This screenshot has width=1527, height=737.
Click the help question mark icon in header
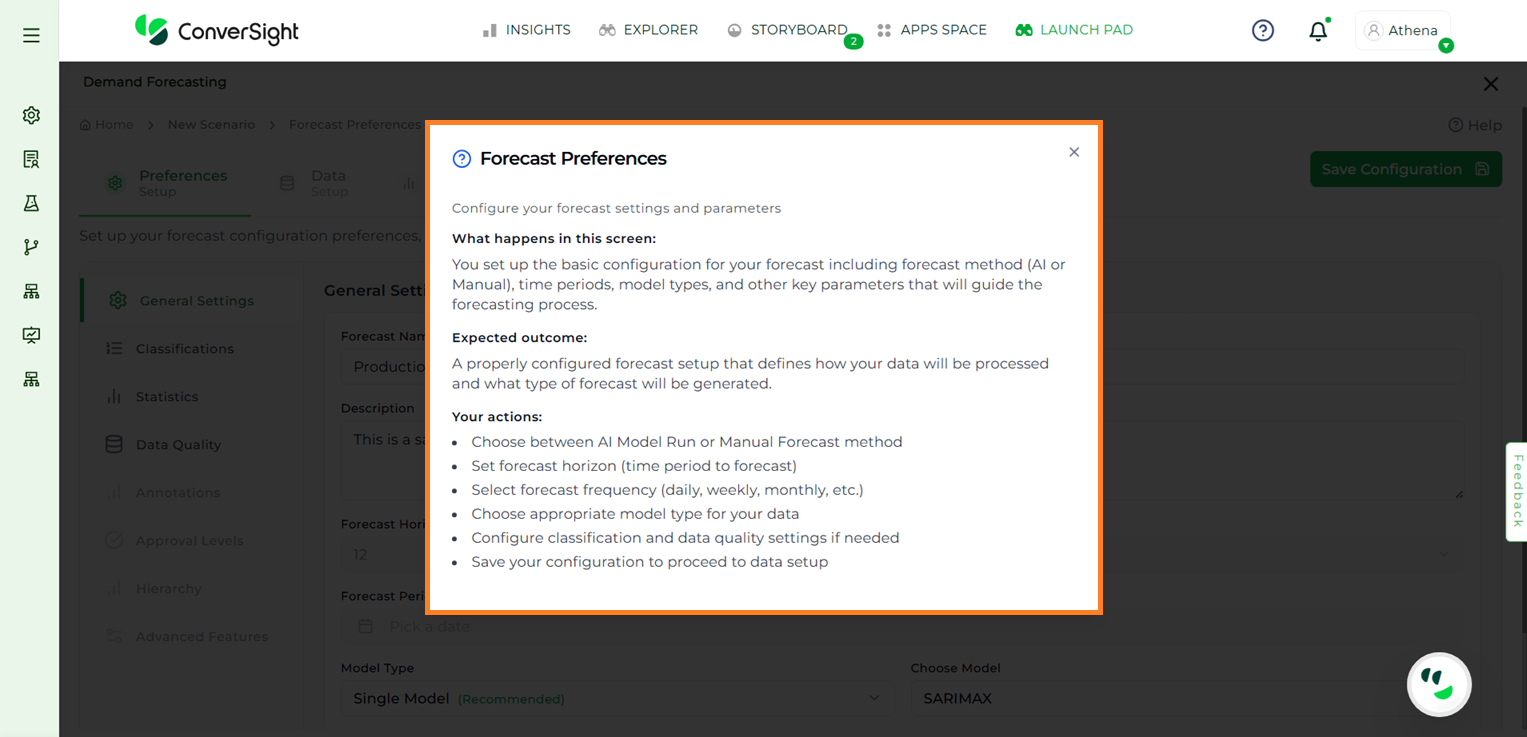[x=1263, y=30]
